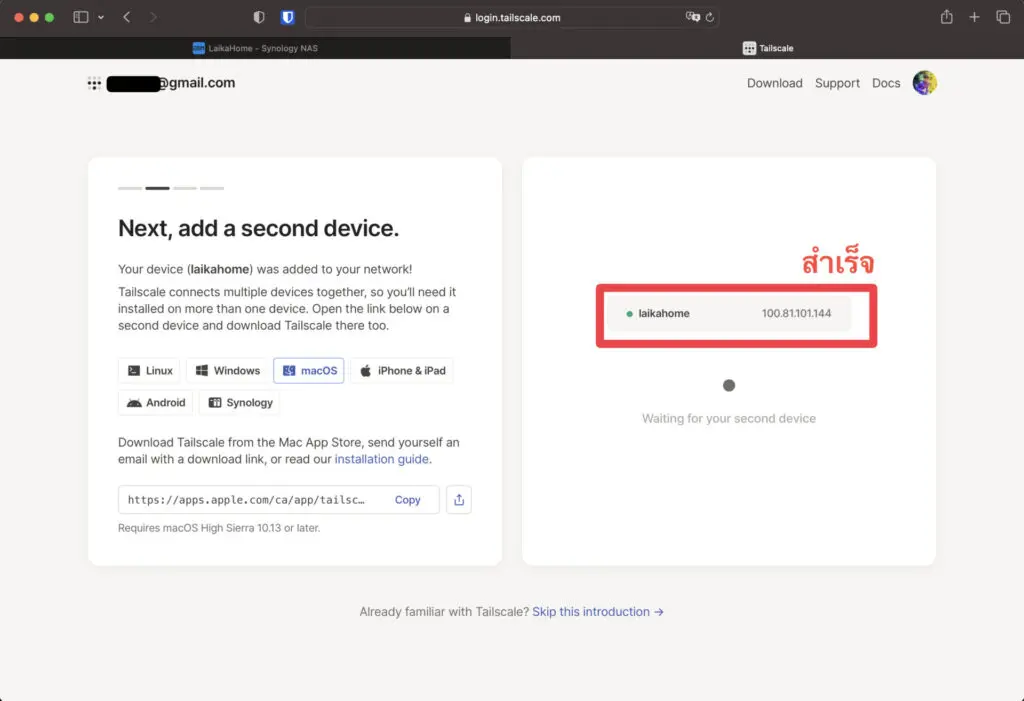Go back with the back arrow
The height and width of the screenshot is (701, 1024).
click(127, 17)
